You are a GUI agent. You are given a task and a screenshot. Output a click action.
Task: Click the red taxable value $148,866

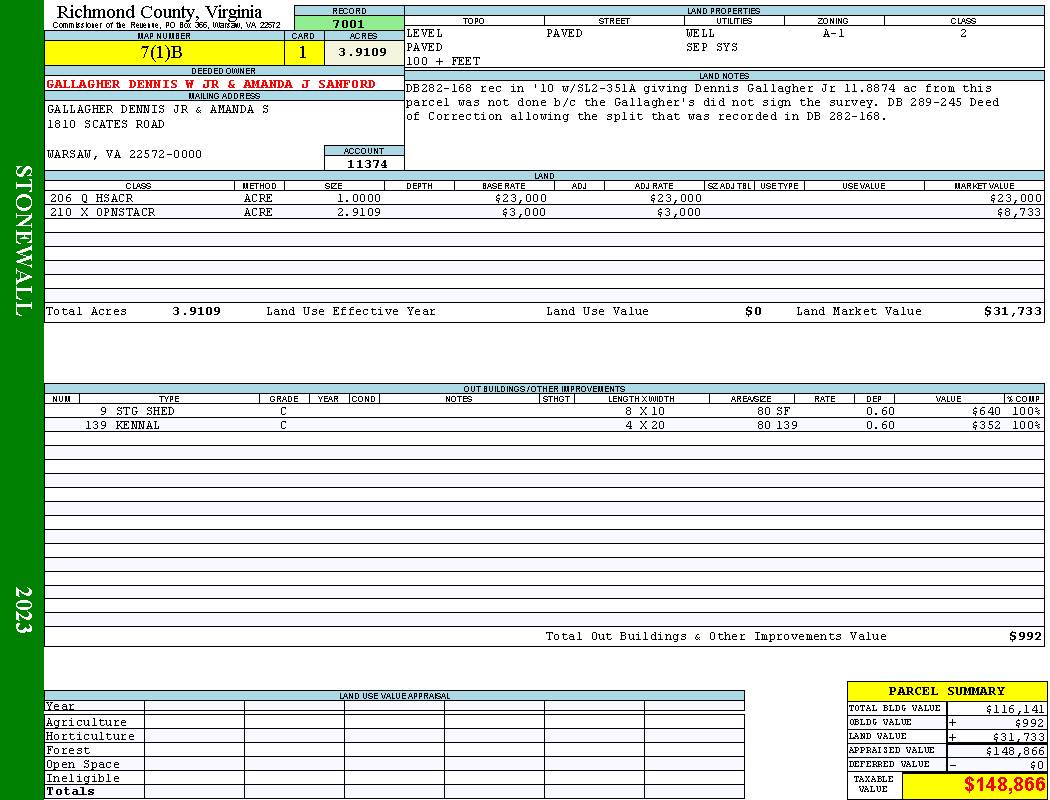pyautogui.click(x=1004, y=785)
